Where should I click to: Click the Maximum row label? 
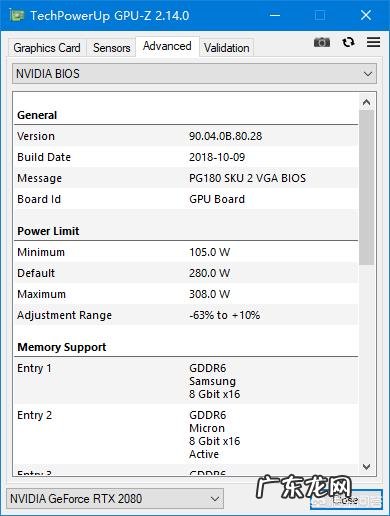(41, 294)
